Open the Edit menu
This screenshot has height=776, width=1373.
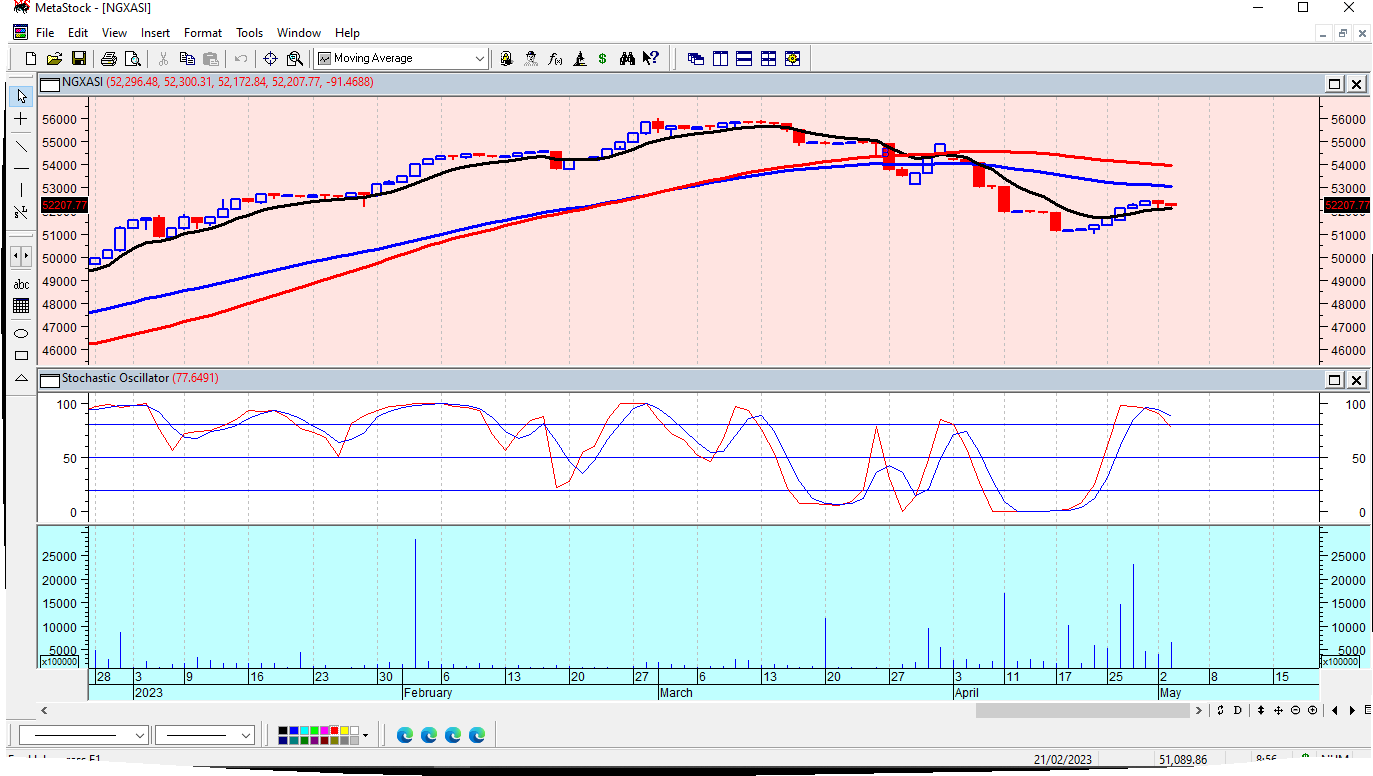pos(78,33)
